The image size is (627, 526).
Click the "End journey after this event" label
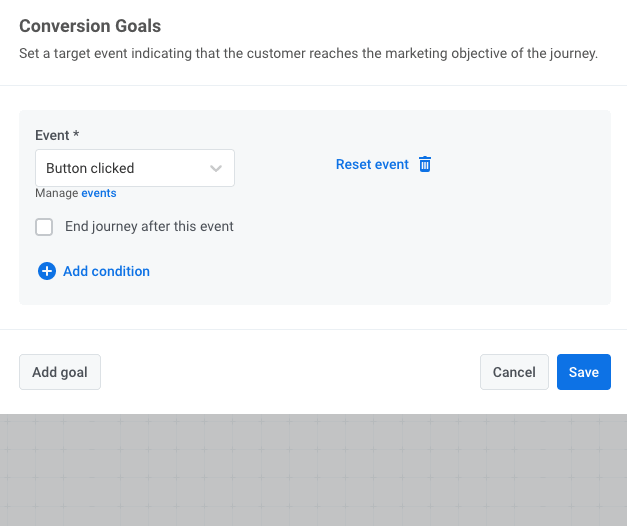click(x=149, y=227)
